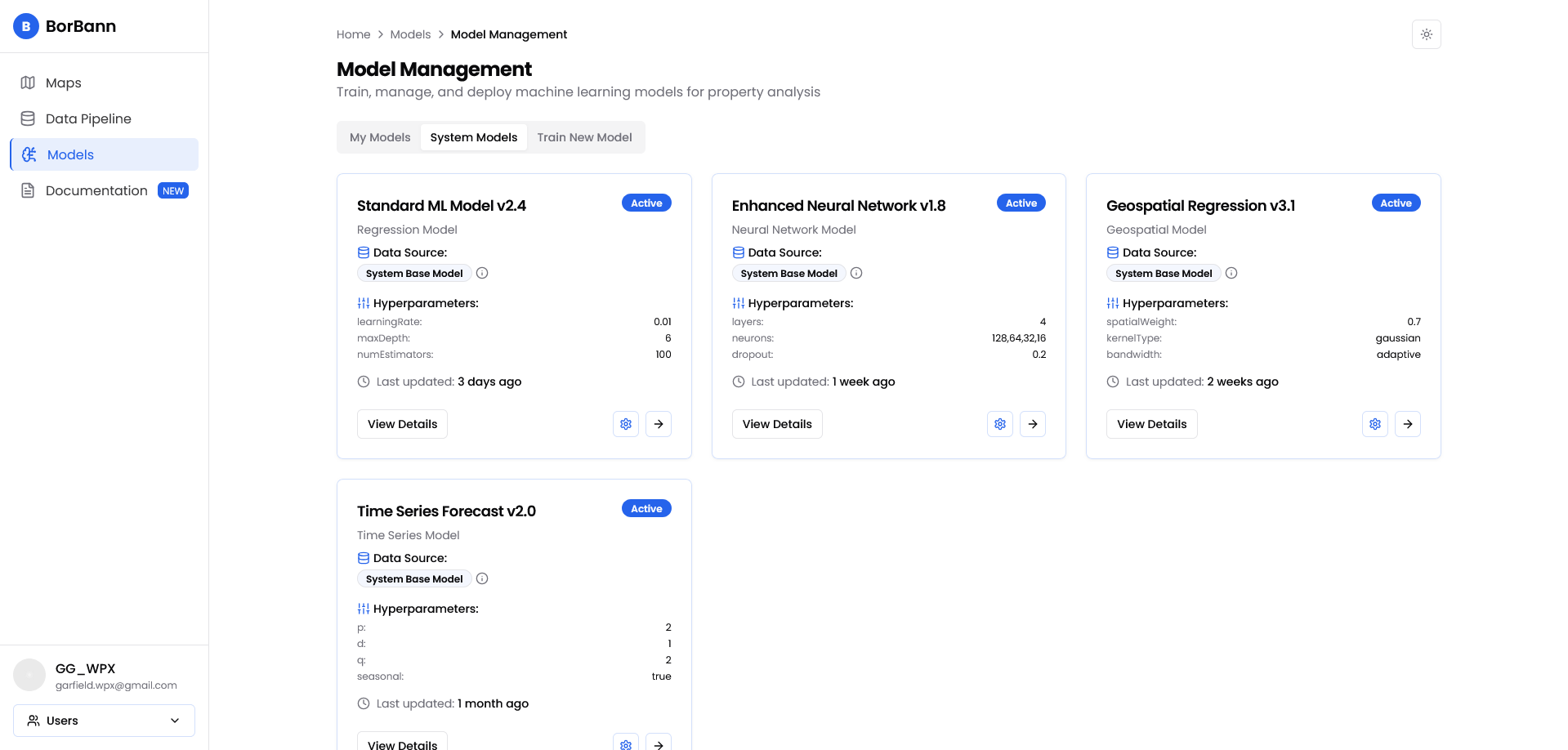Click arrow icon on Enhanced Neural Network card

[x=1032, y=424]
